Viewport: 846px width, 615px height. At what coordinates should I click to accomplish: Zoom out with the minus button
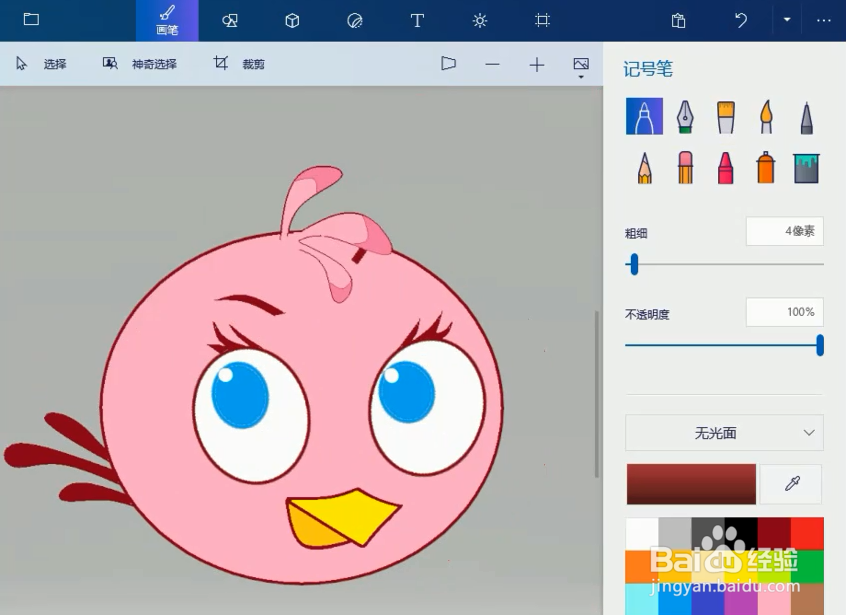492,65
